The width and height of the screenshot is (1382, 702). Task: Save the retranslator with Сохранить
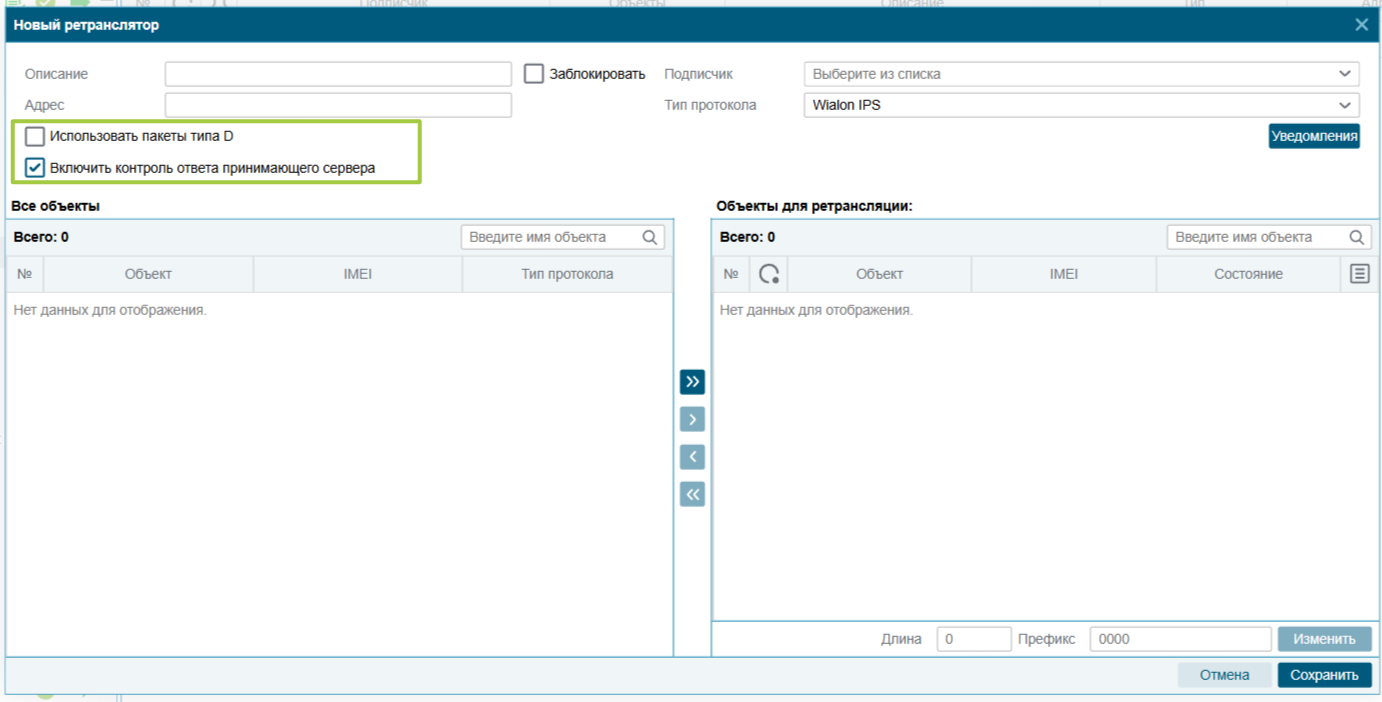(1324, 675)
